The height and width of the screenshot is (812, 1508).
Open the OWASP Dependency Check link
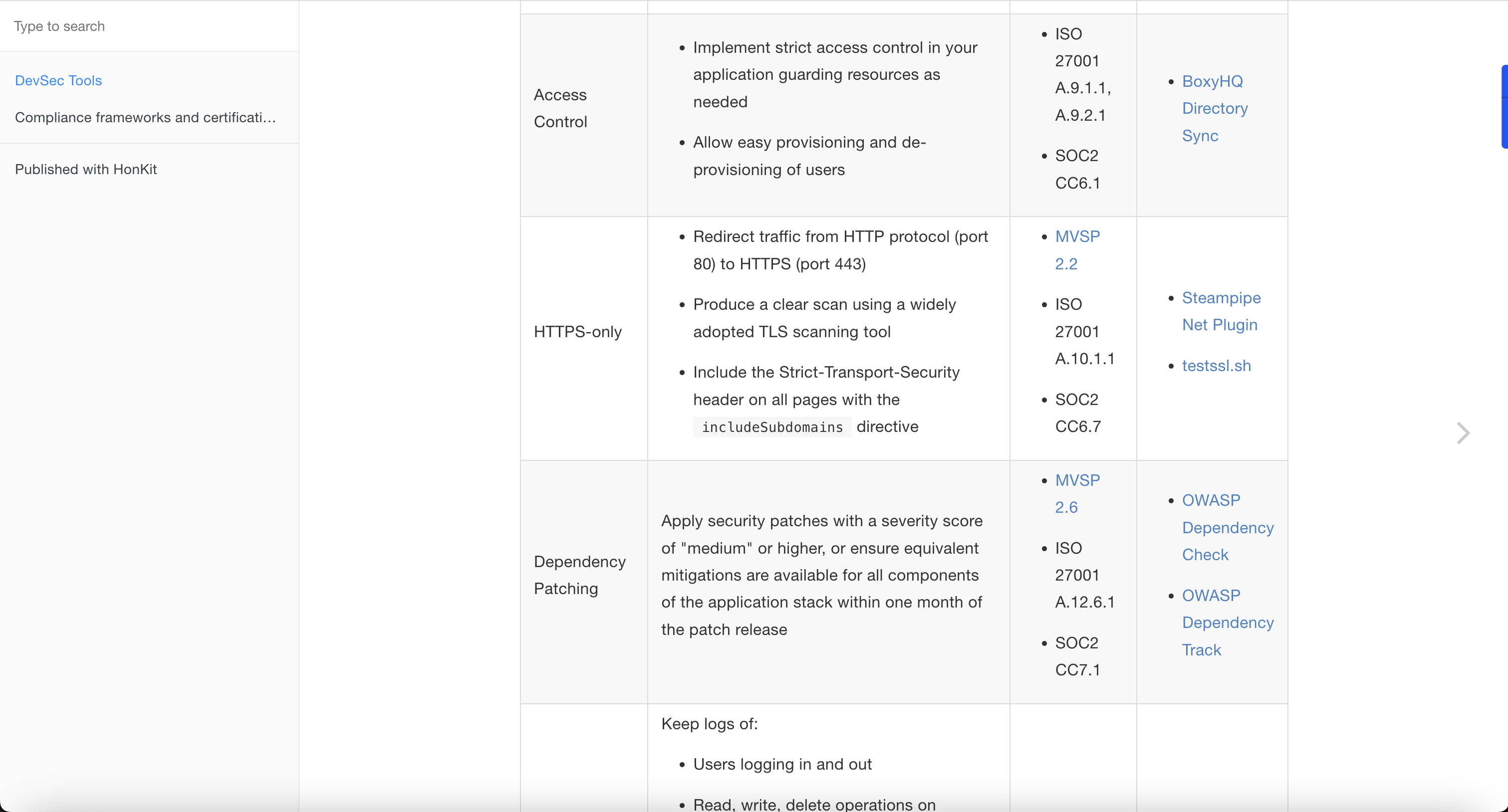1227,527
